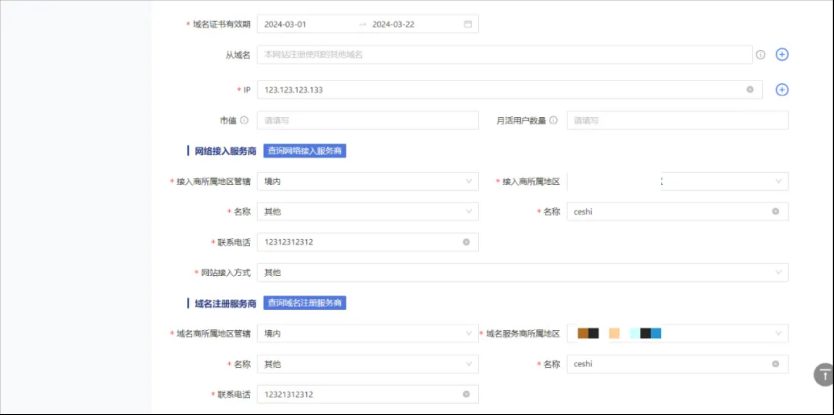
Task: Click the plus icon beside 从域名 field
Action: tap(782, 54)
